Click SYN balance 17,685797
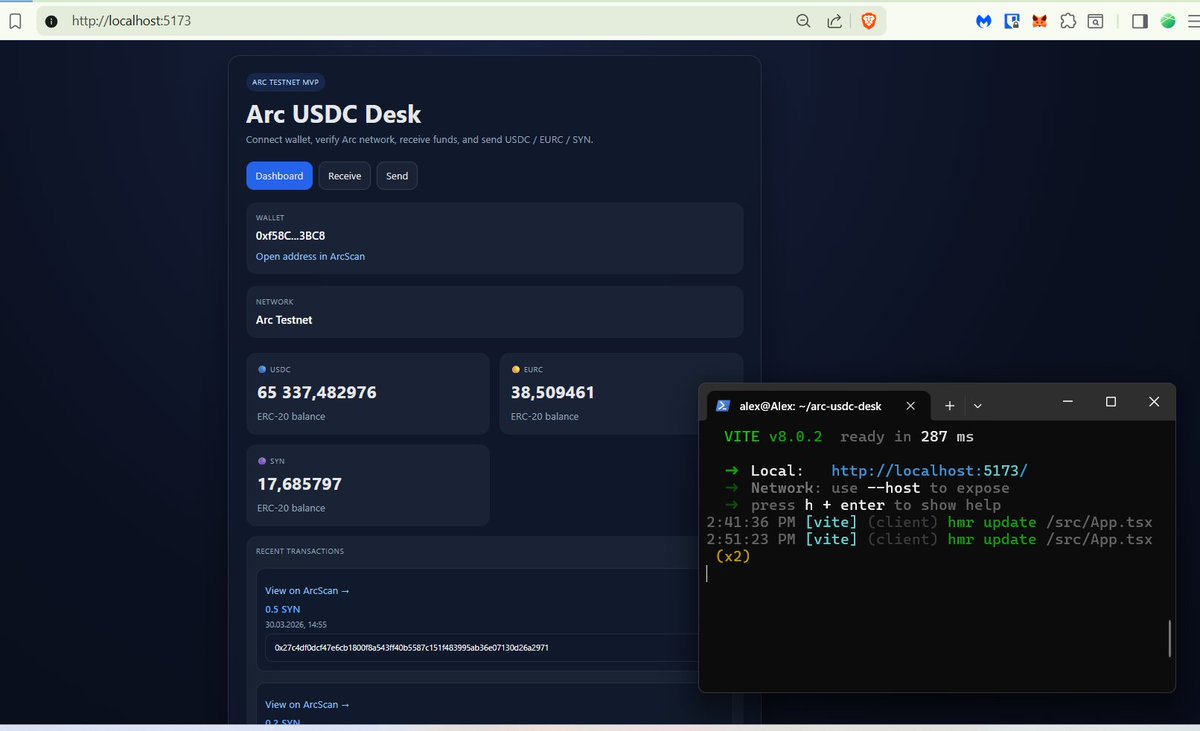Screen dimensions: 1200x731 coord(300,484)
